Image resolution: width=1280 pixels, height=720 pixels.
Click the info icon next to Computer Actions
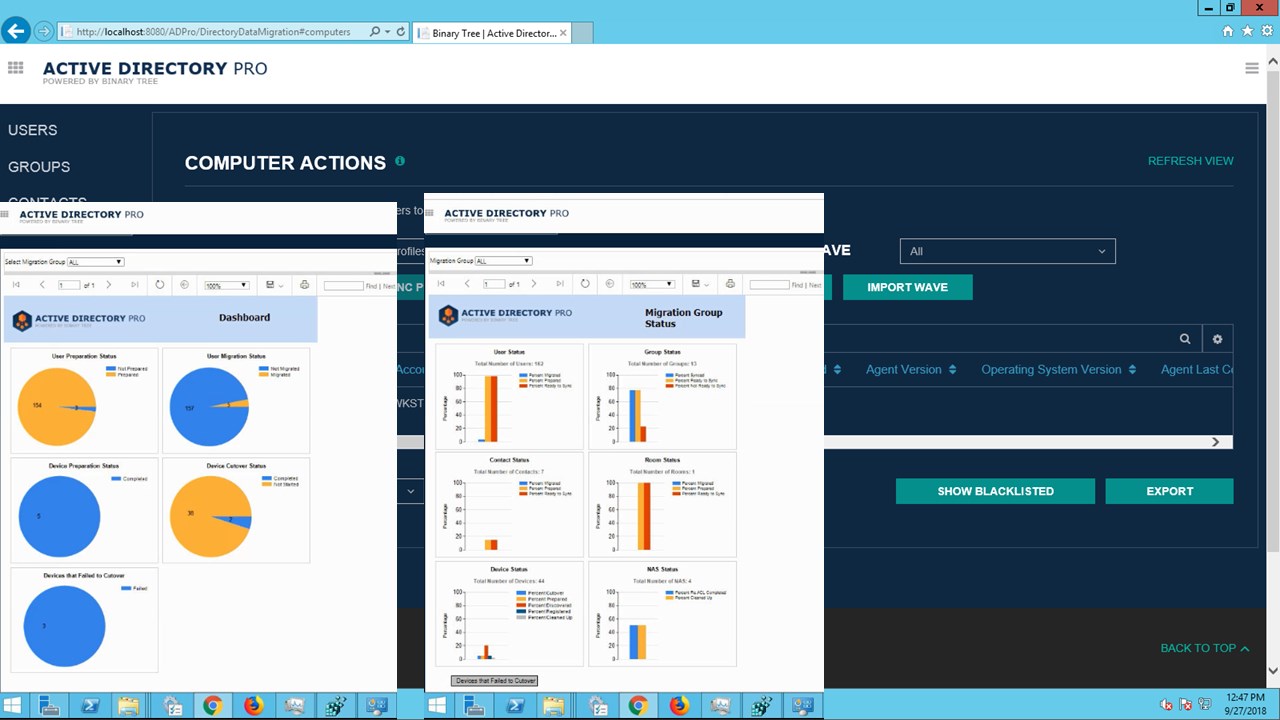tap(400, 161)
